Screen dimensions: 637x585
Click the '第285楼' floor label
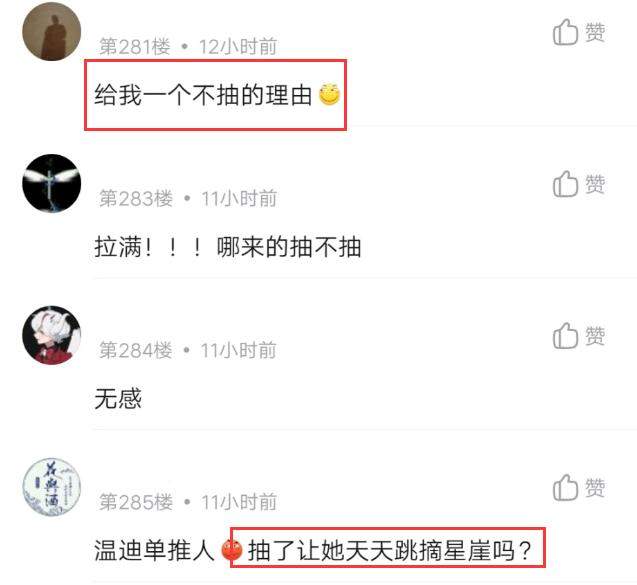click(x=136, y=502)
